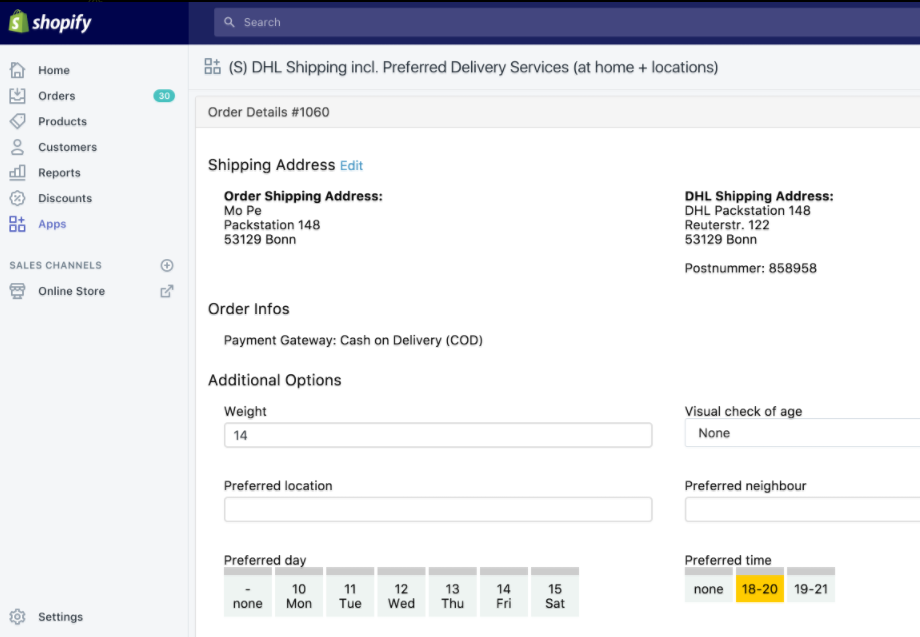Click the Settings gear icon
920x637 pixels.
[18, 616]
